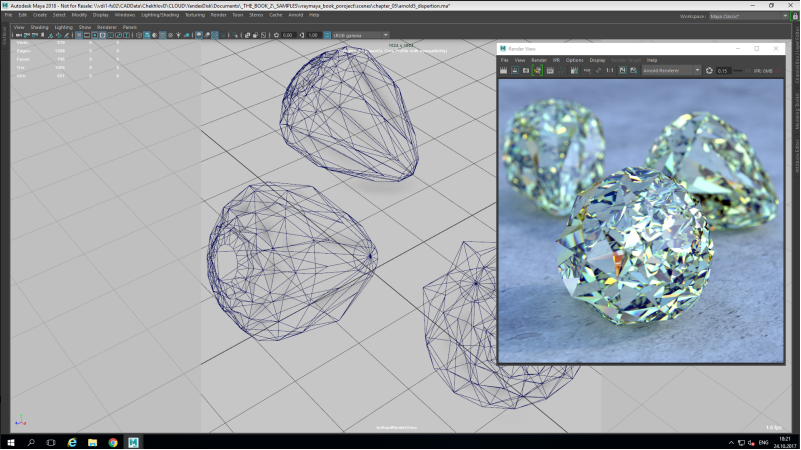801x450 pixels.
Task: Click the ENG language indicator in system tray
Action: [763, 443]
